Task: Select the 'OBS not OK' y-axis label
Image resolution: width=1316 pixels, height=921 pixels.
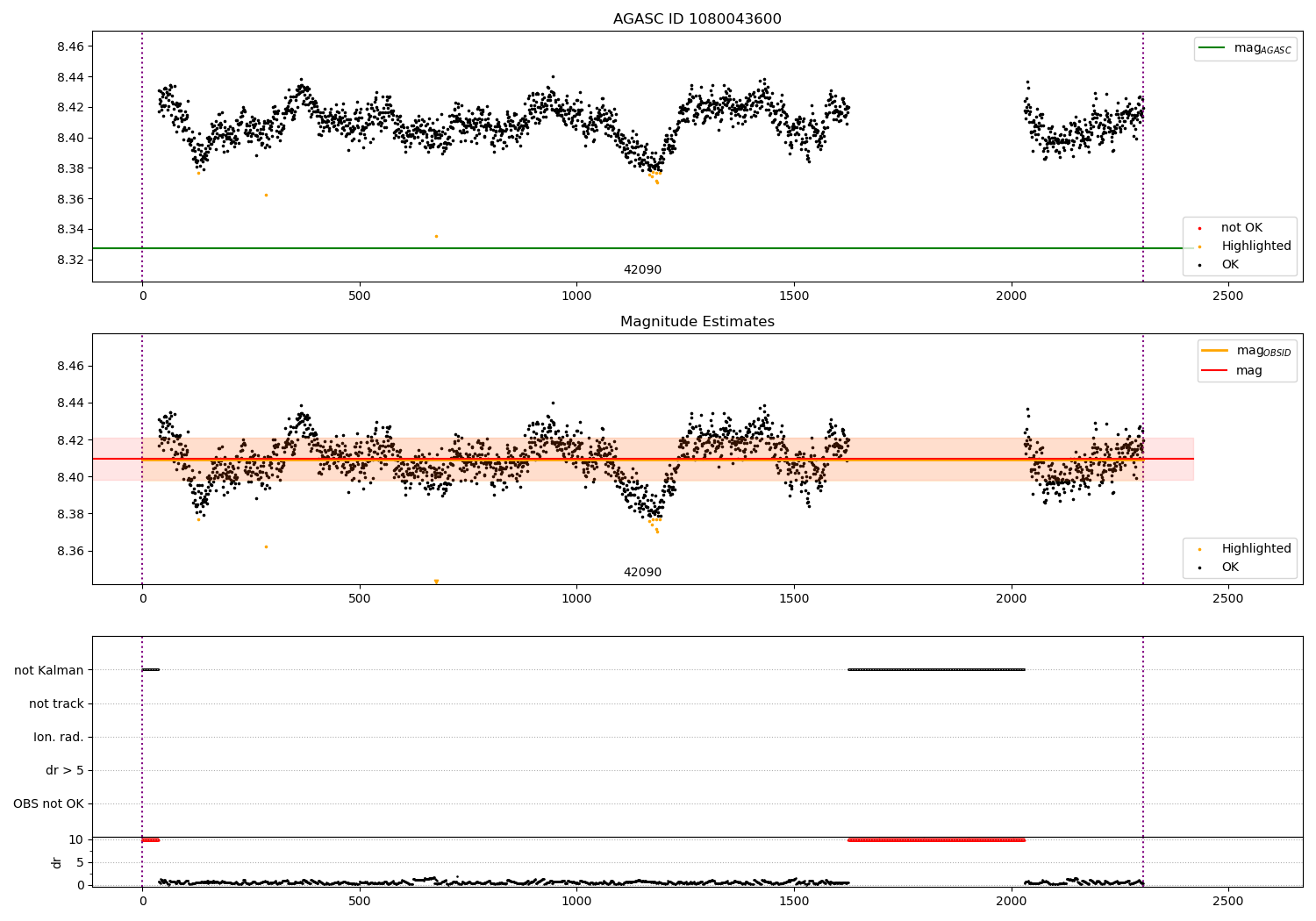Action: [48, 803]
